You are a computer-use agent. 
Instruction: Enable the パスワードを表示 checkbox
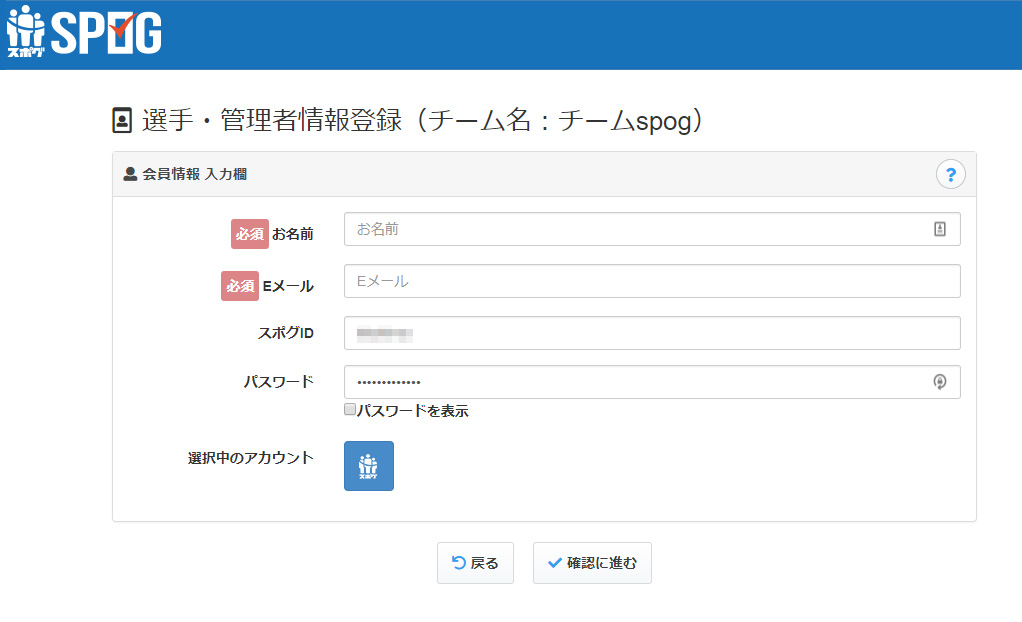click(350, 410)
